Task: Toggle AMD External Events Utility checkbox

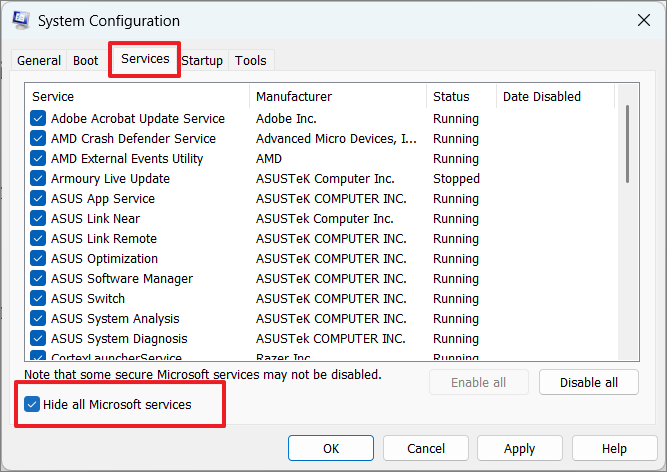Action: click(x=38, y=158)
